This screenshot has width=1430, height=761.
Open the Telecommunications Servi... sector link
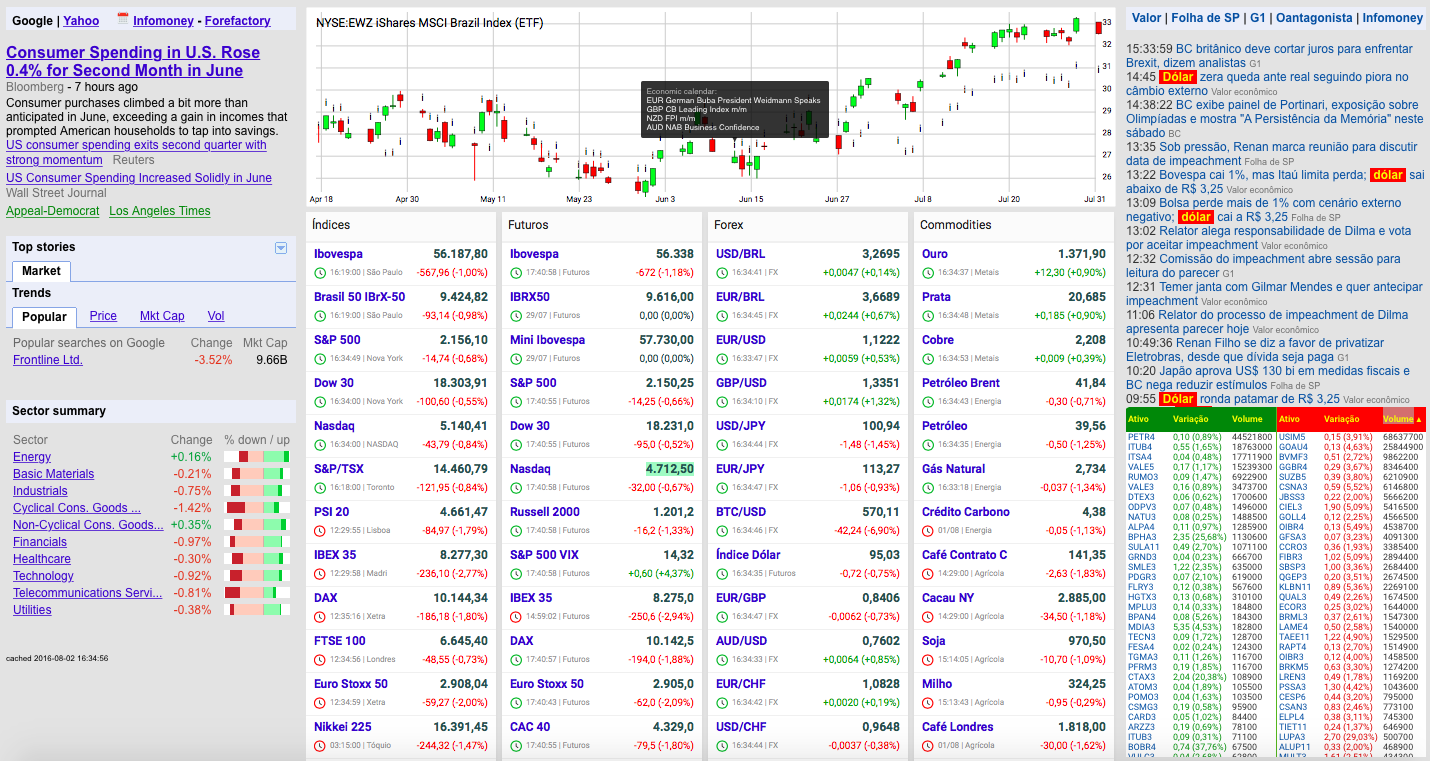tap(87, 593)
